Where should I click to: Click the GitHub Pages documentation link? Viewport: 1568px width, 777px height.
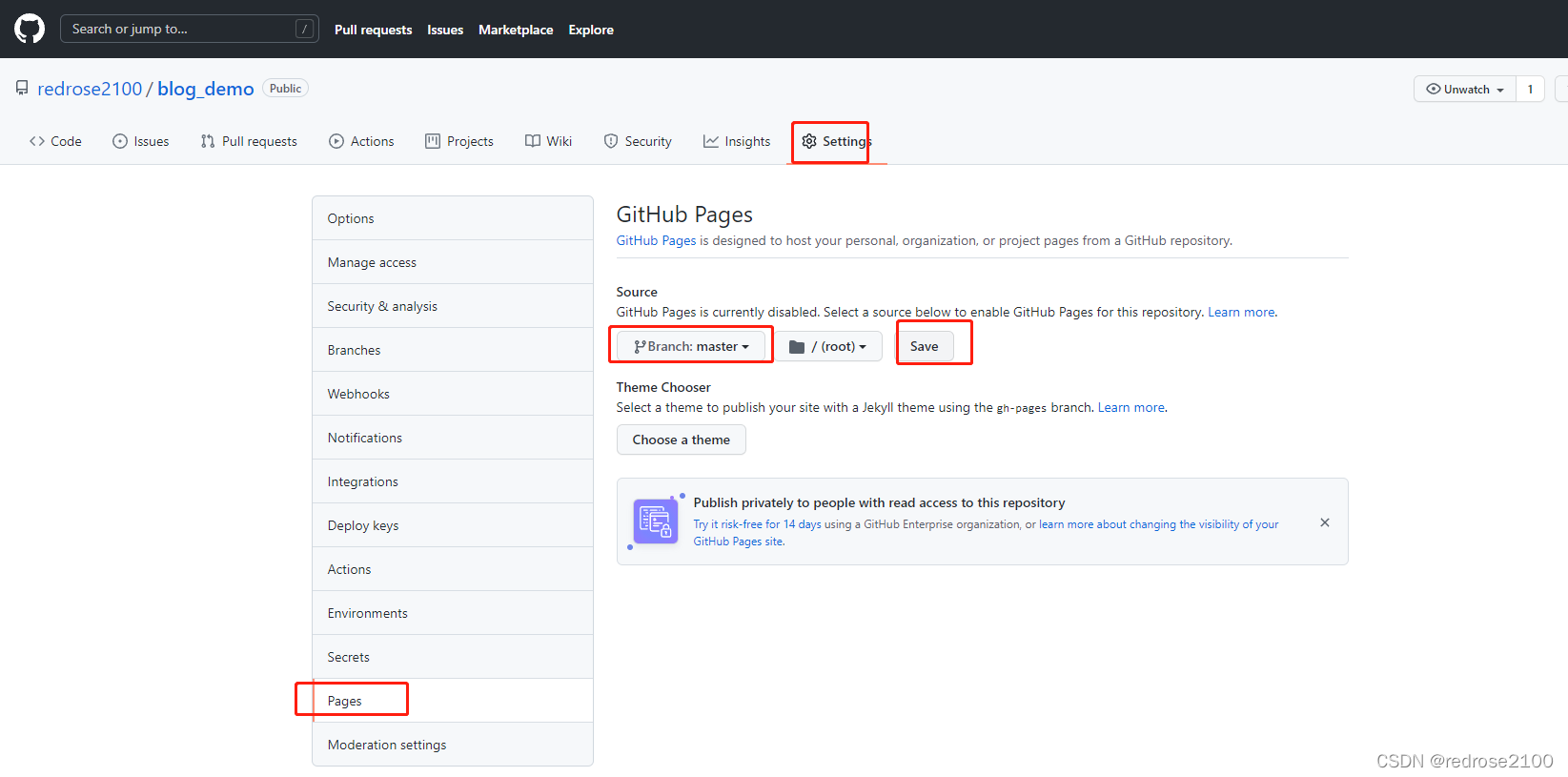click(x=656, y=240)
